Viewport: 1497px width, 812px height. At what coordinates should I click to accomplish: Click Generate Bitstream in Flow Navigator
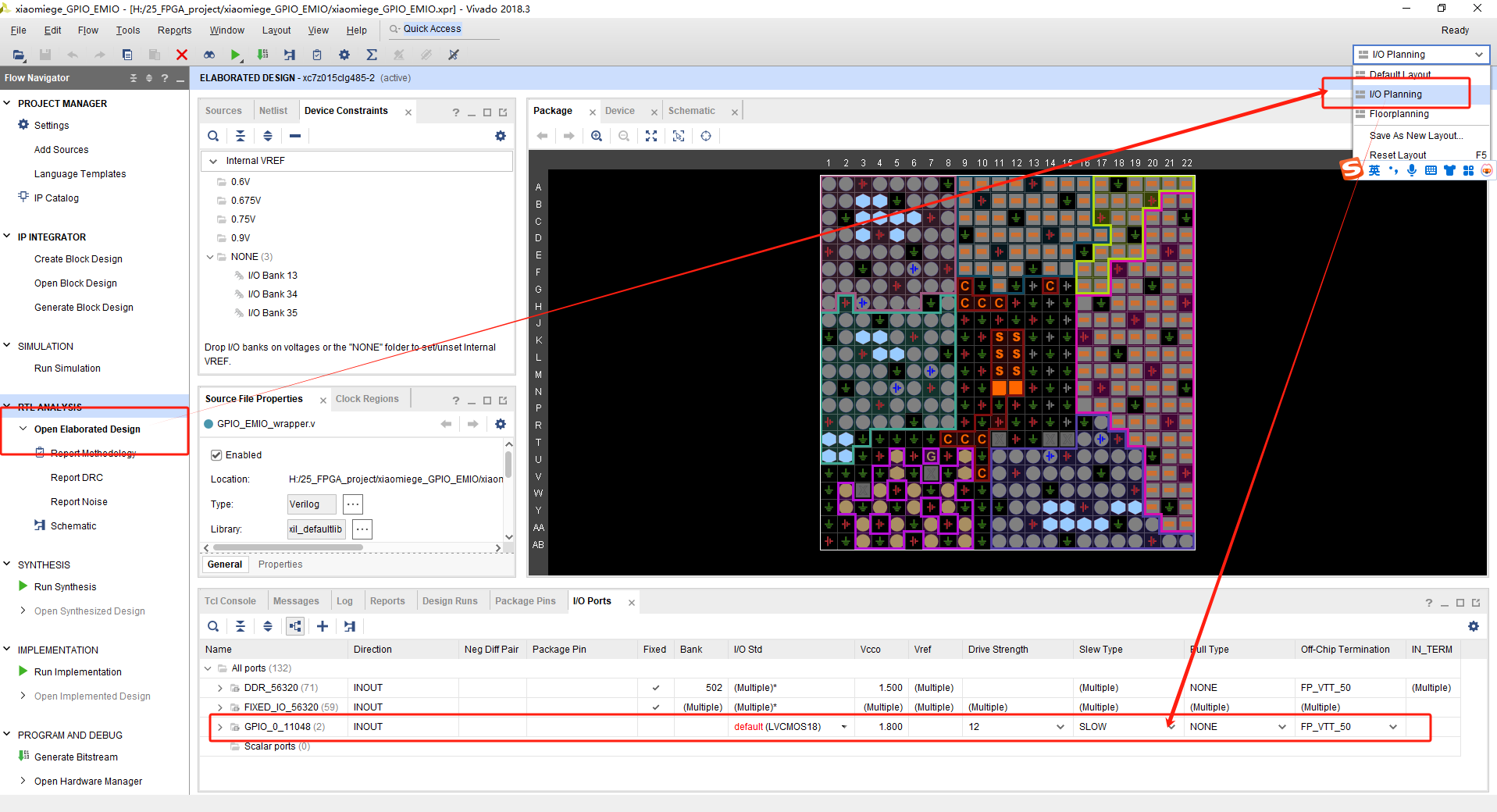pos(76,757)
